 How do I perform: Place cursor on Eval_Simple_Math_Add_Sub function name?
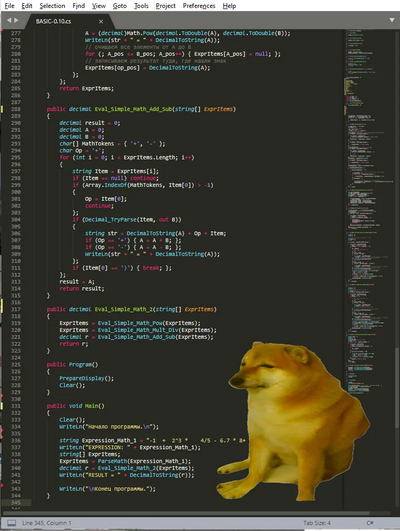tap(133, 109)
